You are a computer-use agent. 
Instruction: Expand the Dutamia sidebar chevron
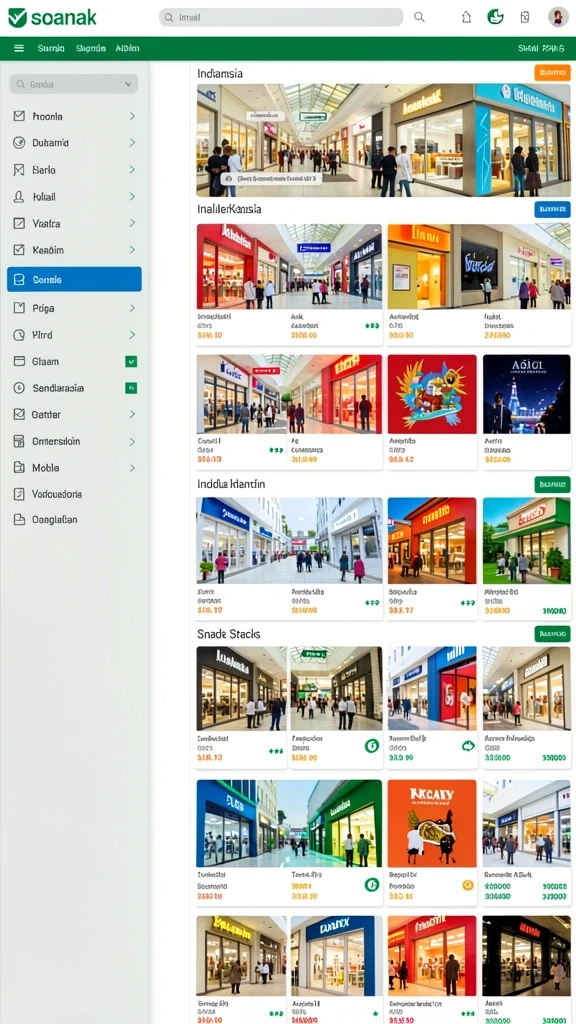point(132,142)
